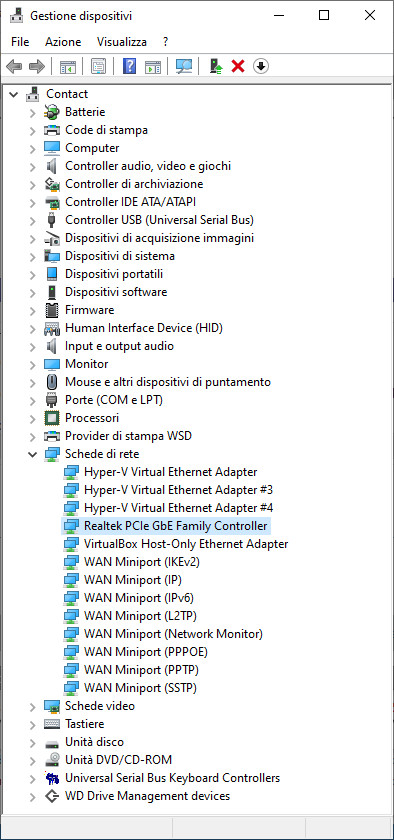Click the Universal Serial Bus Keyboard Controllers icon
Screen dimensions: 394x840
[52, 778]
